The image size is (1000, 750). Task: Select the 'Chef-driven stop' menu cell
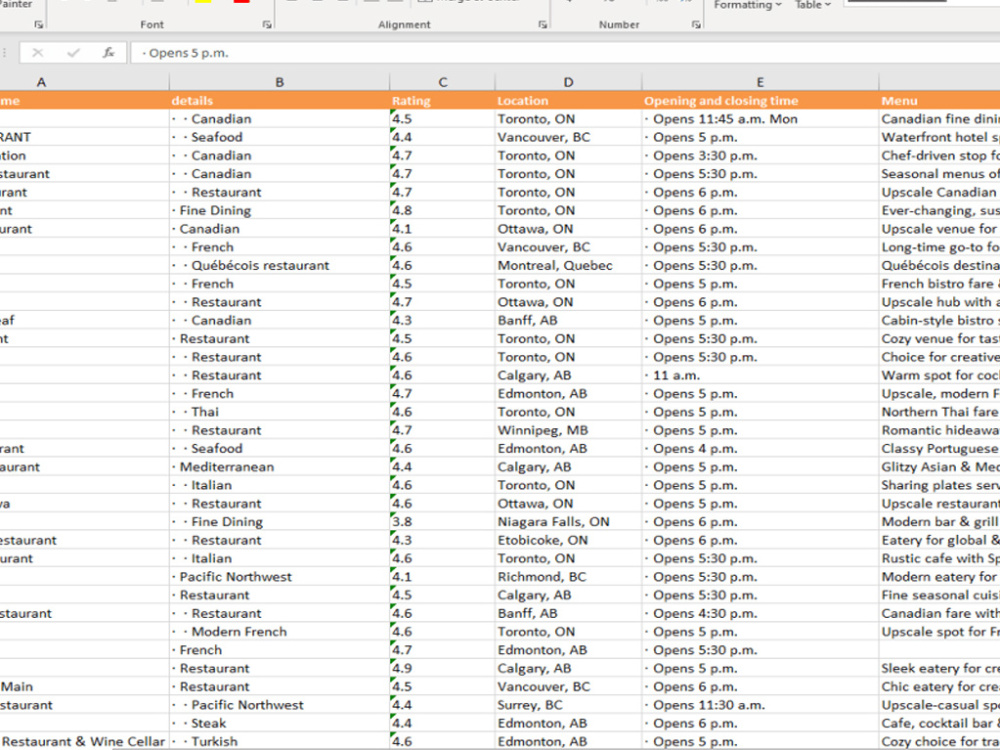[939, 156]
